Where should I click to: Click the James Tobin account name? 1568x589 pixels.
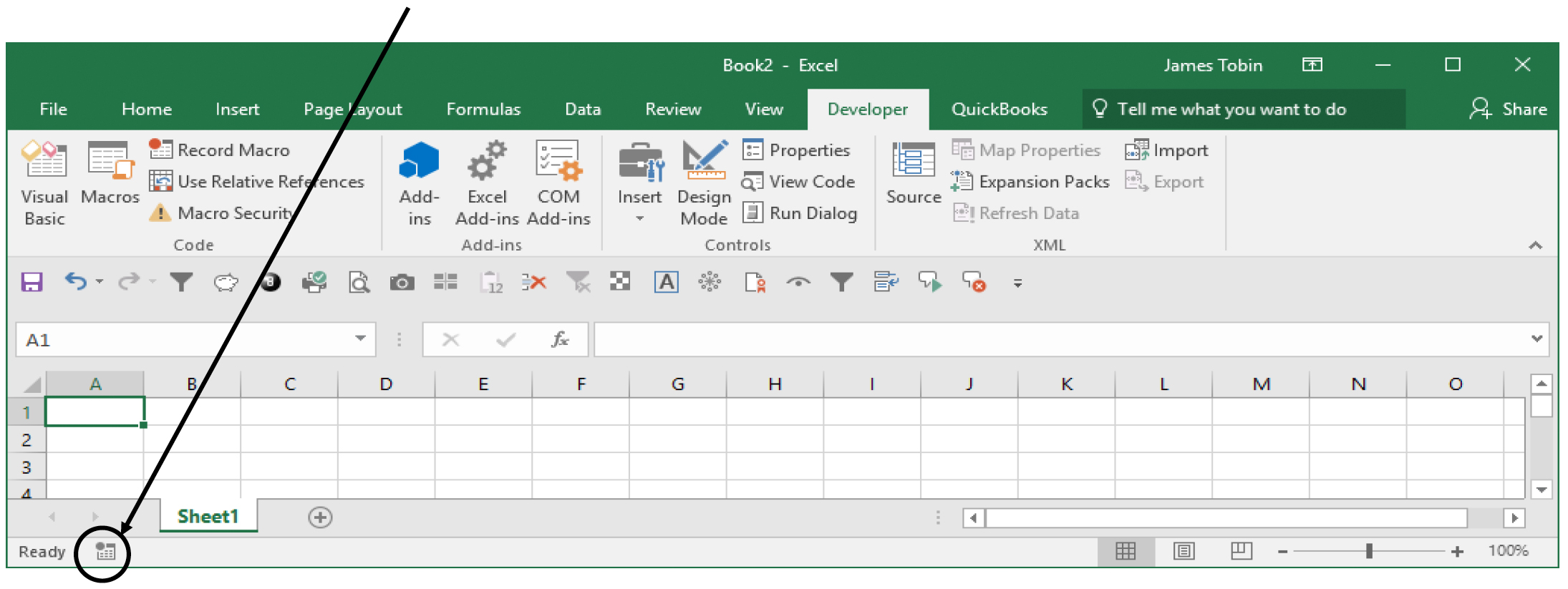pos(1213,65)
